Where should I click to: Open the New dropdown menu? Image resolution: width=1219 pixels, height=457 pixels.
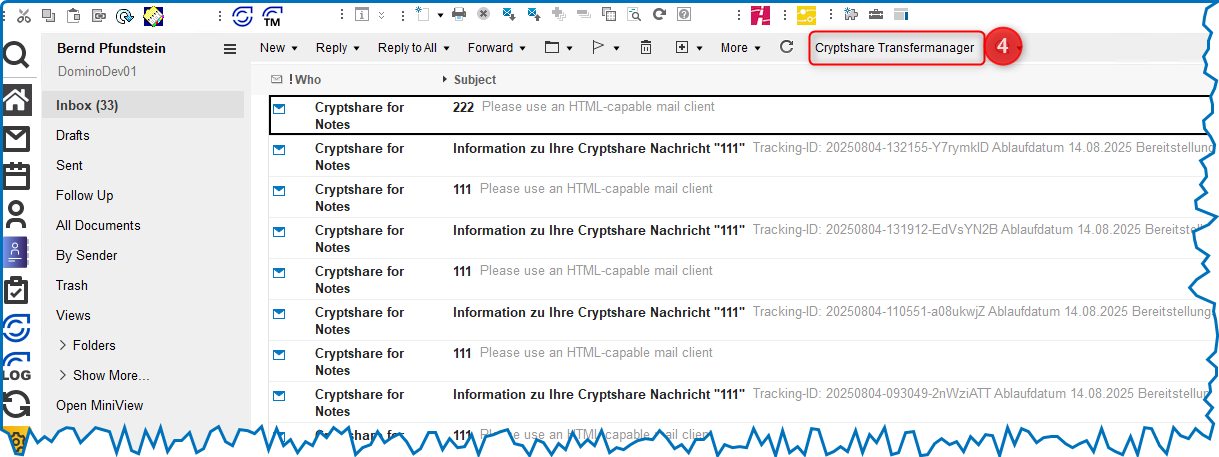pyautogui.click(x=278, y=48)
